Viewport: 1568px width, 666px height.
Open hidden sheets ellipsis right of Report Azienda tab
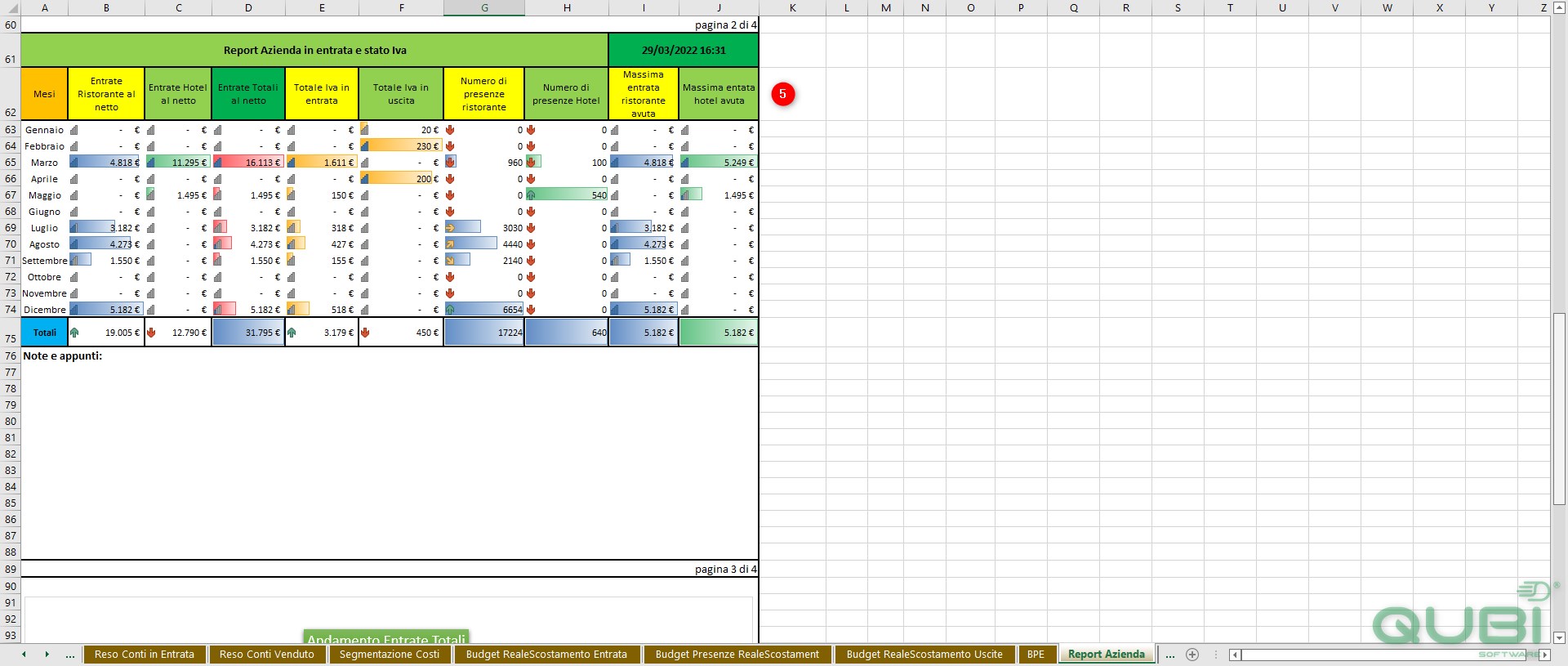[1170, 655]
